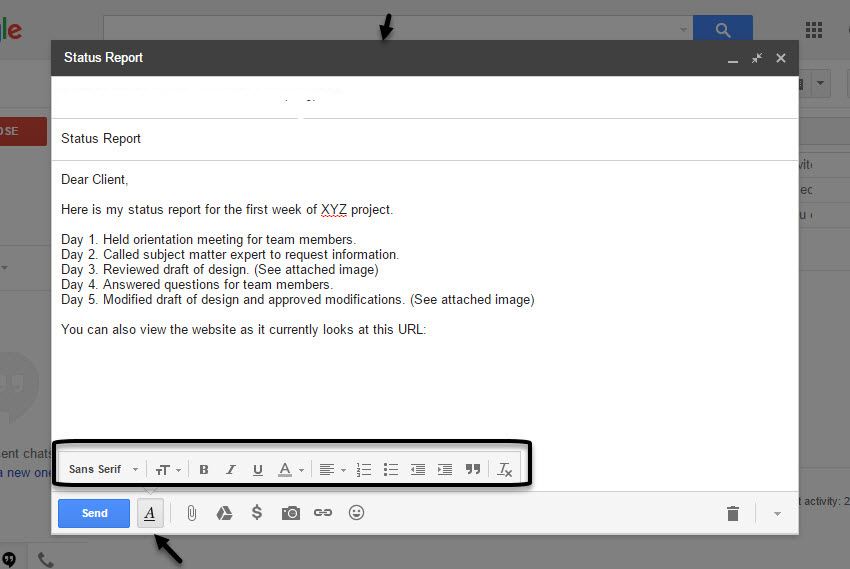Click the misspelled word XYZ
The height and width of the screenshot is (569, 850).
[x=333, y=210]
